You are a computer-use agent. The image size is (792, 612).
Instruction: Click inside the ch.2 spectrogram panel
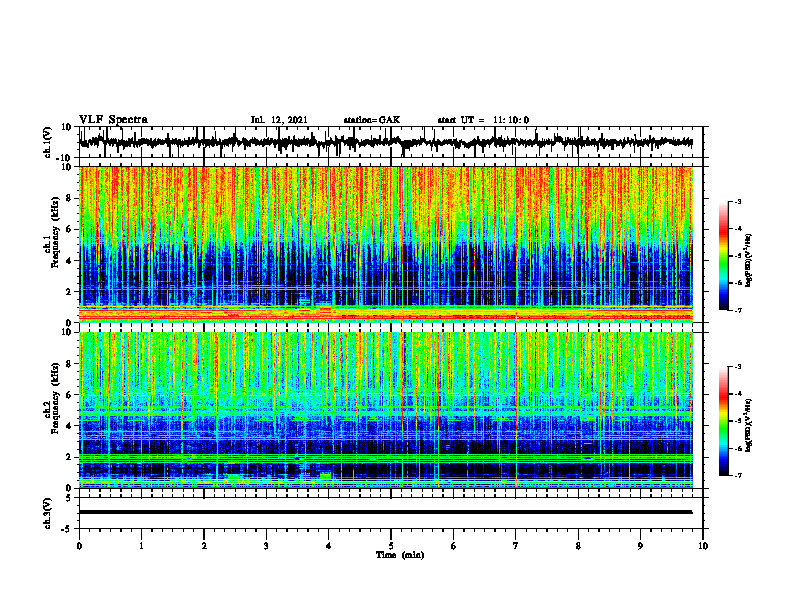(386, 410)
